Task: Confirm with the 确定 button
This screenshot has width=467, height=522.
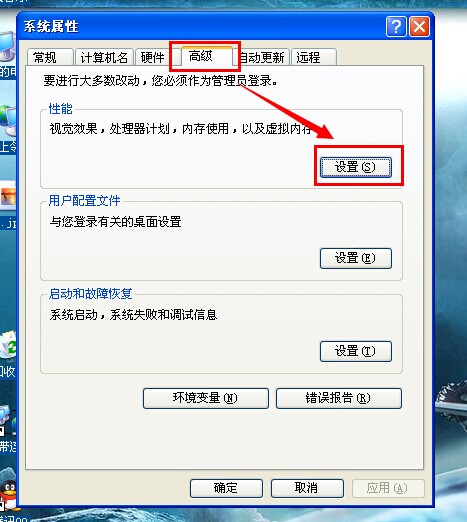Action: (x=226, y=488)
